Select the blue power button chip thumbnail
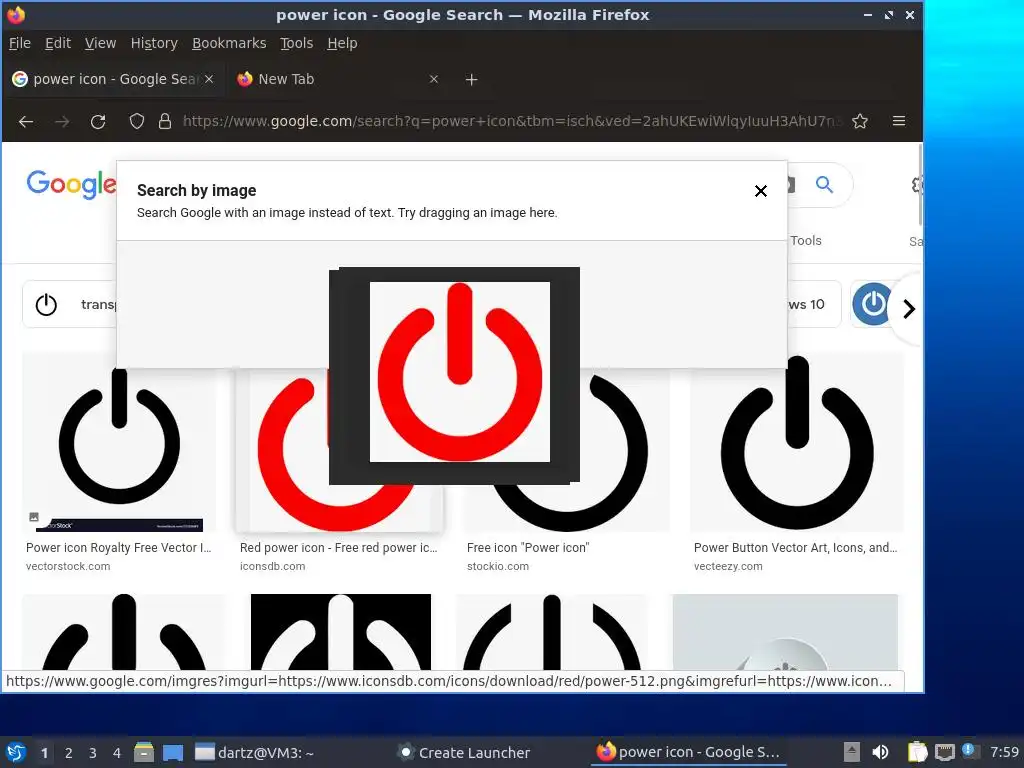This screenshot has width=1024, height=768. [873, 304]
